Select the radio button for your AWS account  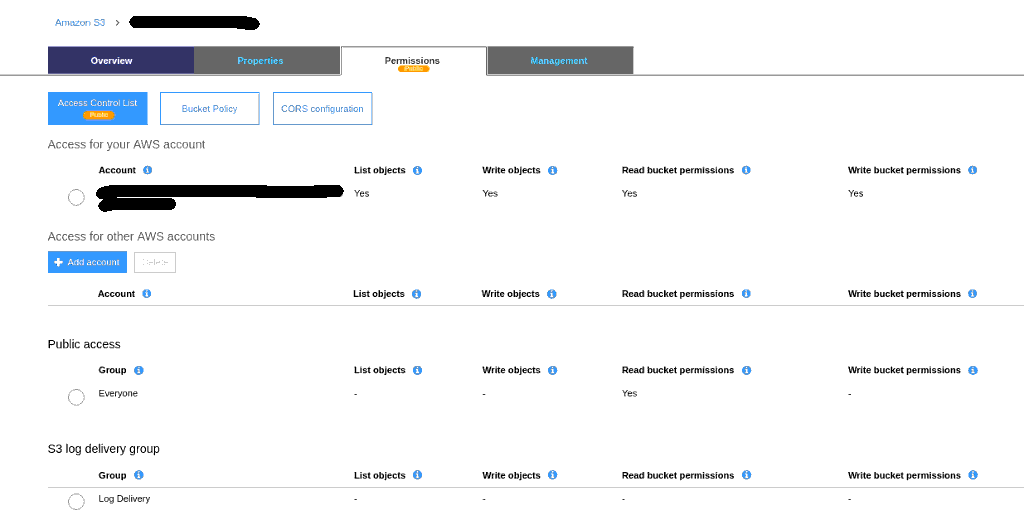coord(76,197)
